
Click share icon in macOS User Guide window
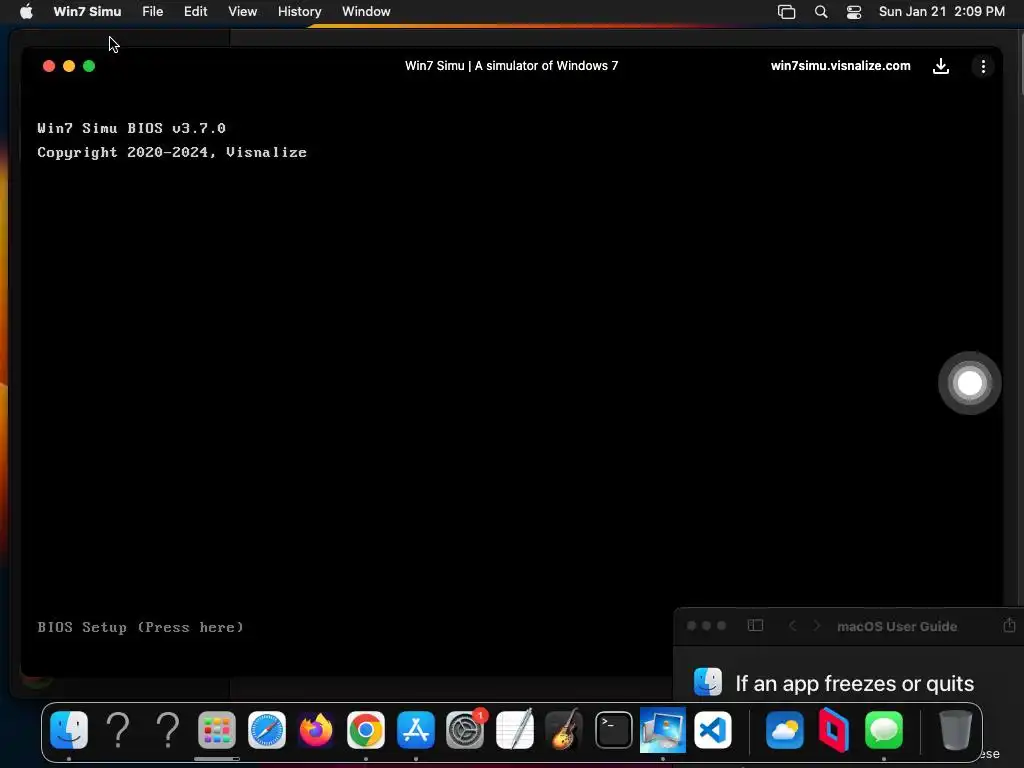click(1009, 625)
